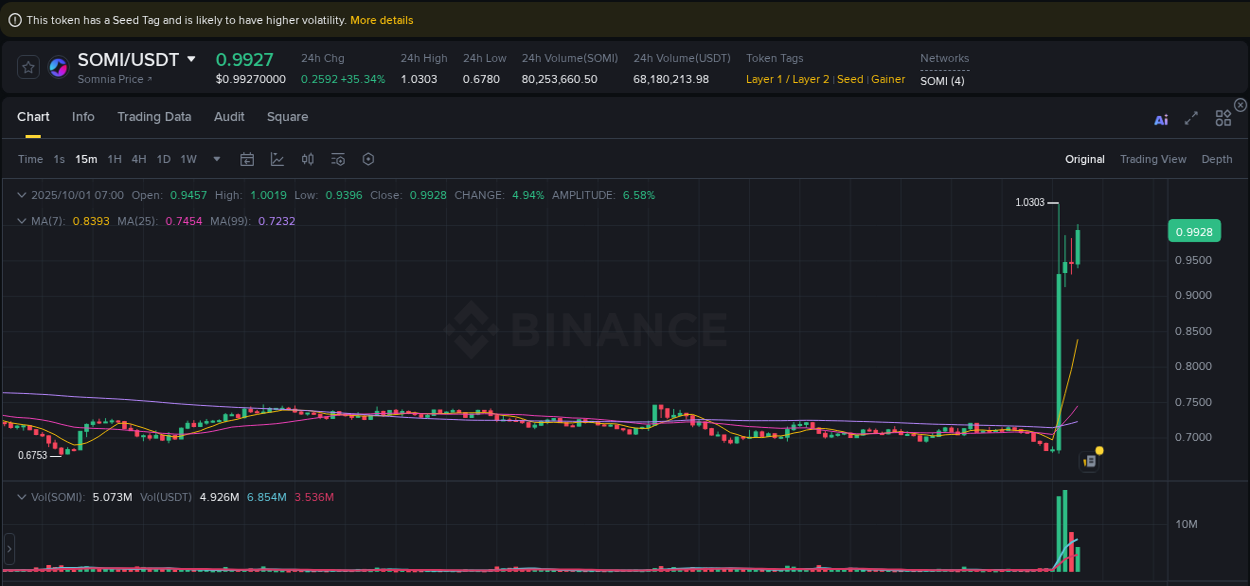Click the SOMI token logo

pyautogui.click(x=58, y=67)
